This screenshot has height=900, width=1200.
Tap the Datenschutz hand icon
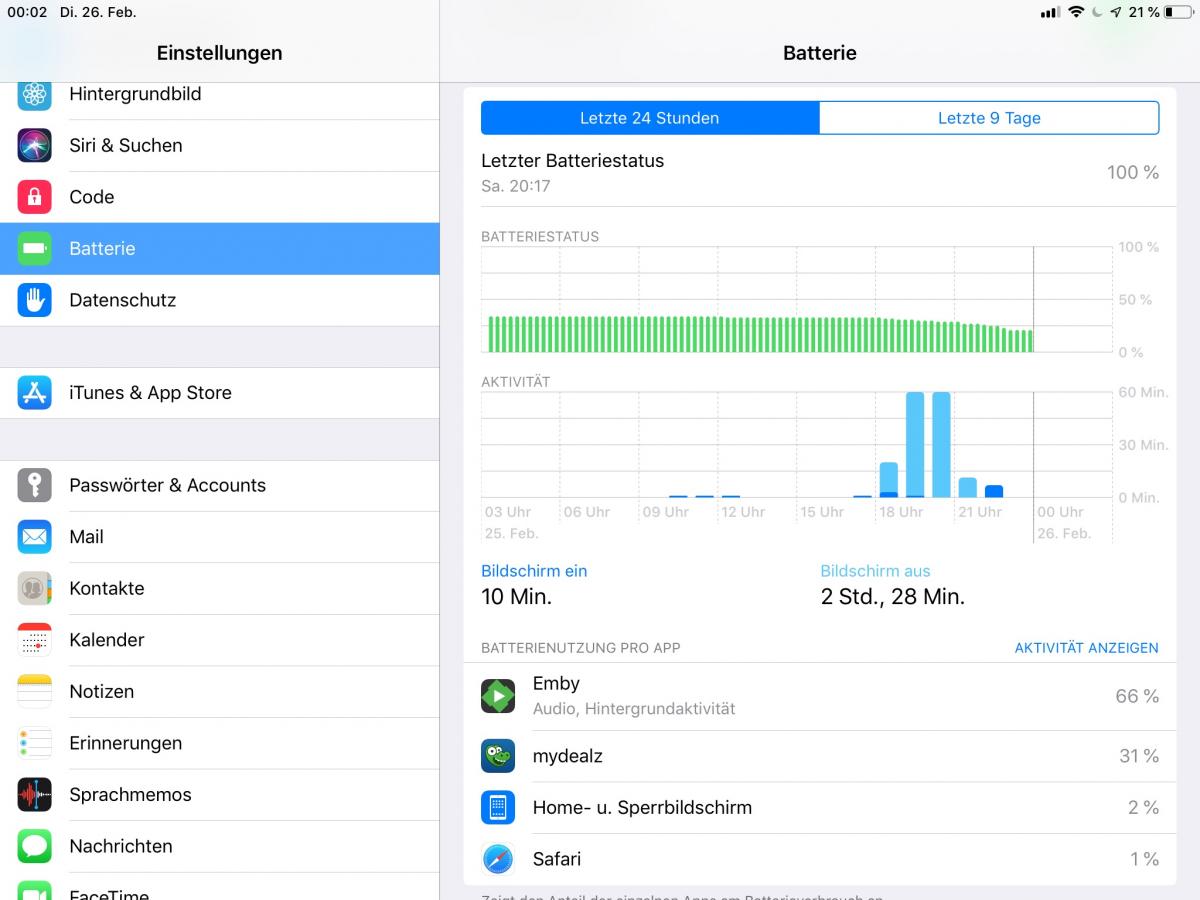(x=34, y=300)
